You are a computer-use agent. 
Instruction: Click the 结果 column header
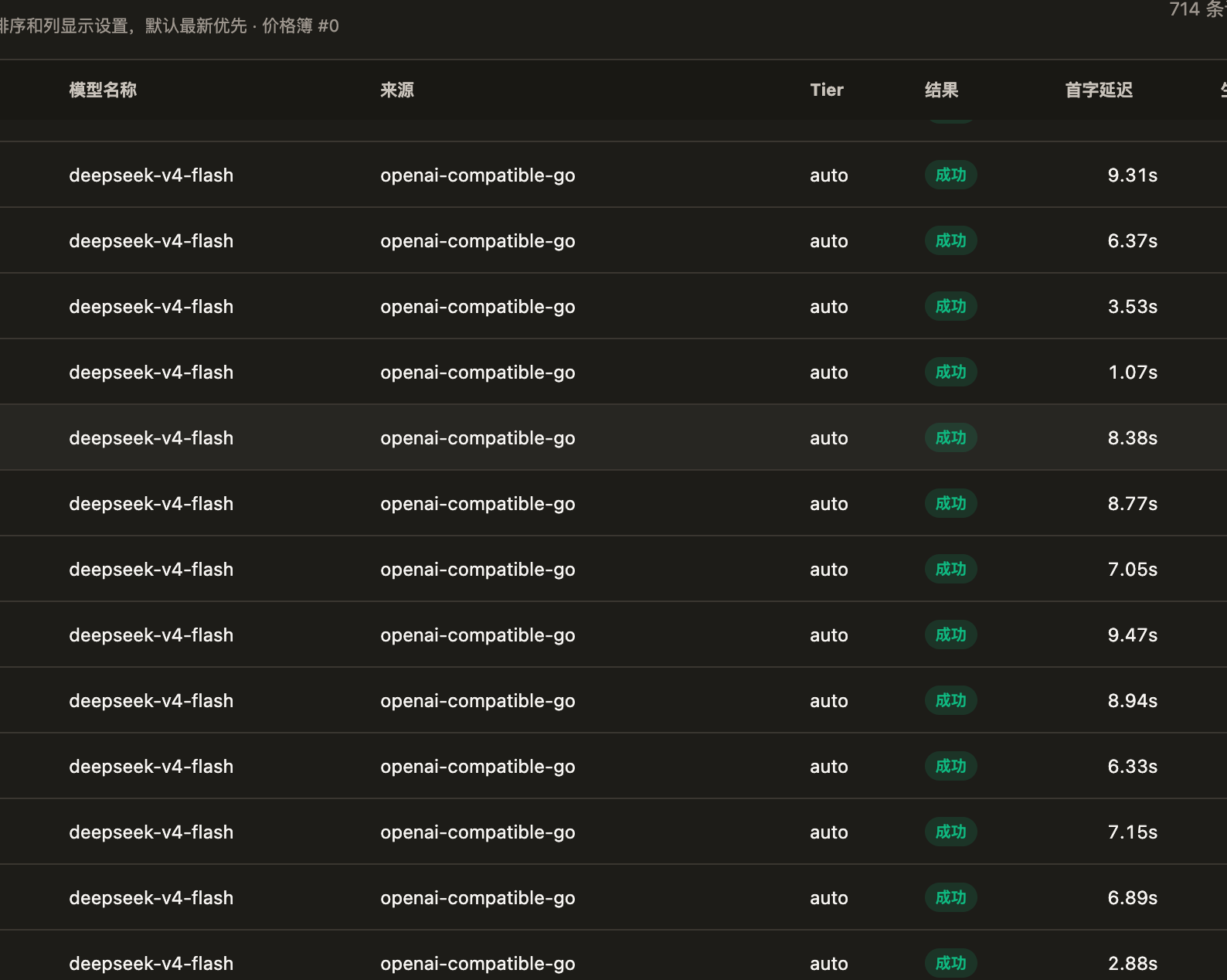(942, 90)
